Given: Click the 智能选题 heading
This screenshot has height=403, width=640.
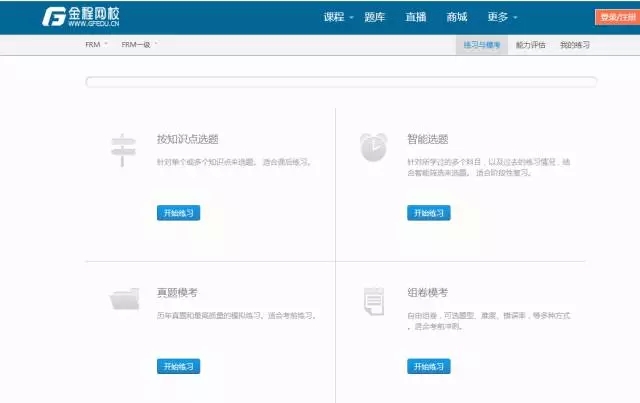Looking at the screenshot, I should [x=427, y=139].
